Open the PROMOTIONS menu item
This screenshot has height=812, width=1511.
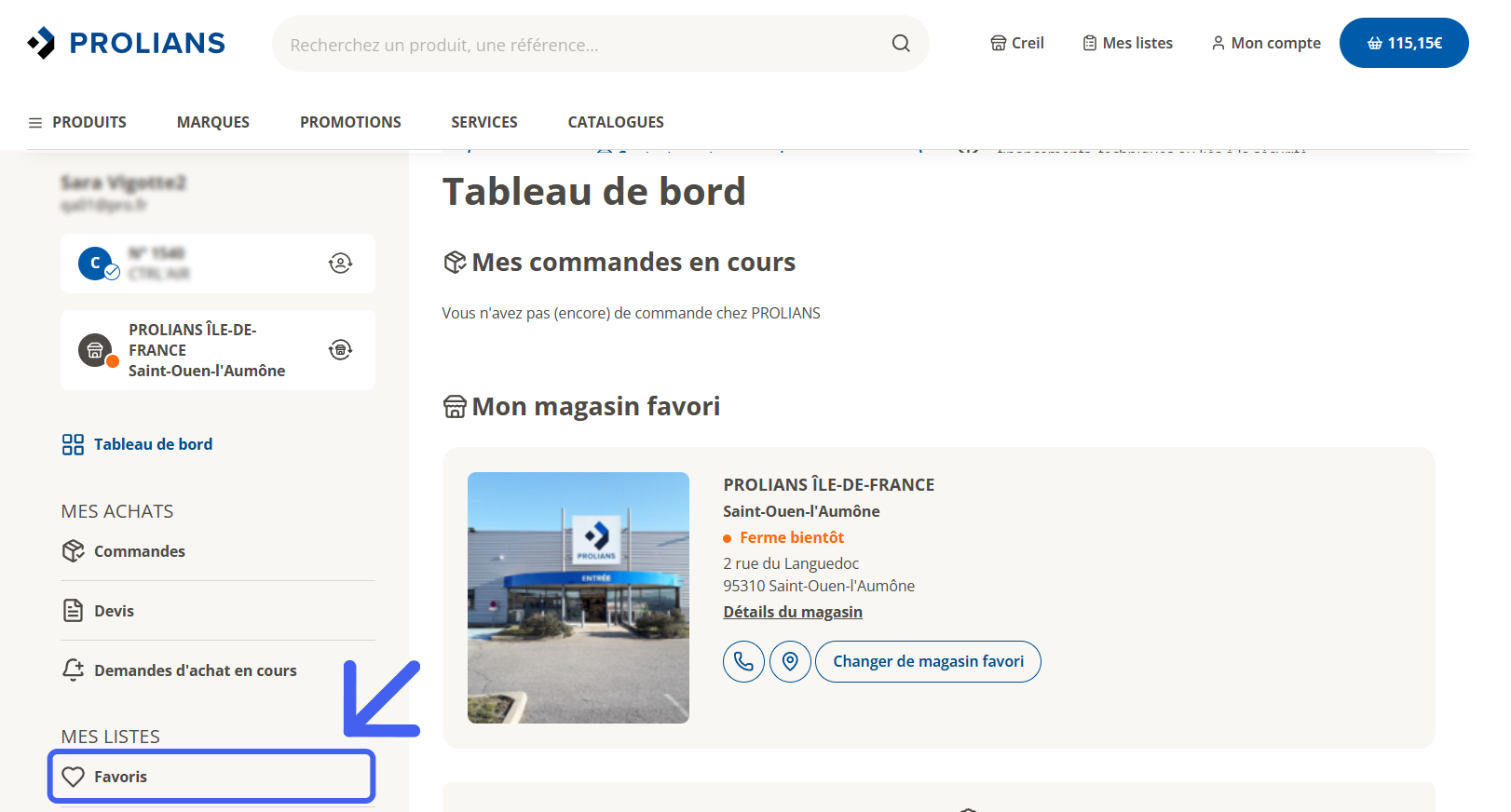[350, 122]
